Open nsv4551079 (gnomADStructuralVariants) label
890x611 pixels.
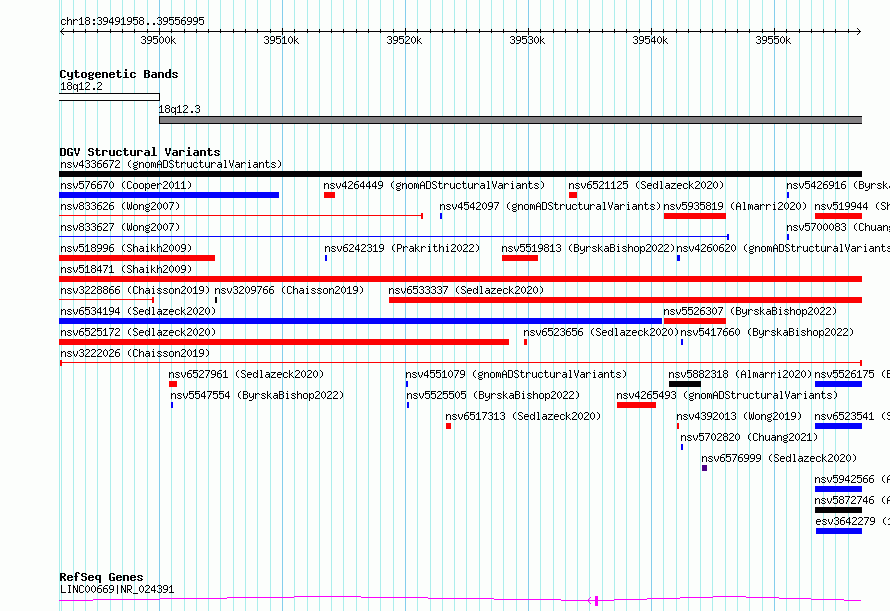517,374
